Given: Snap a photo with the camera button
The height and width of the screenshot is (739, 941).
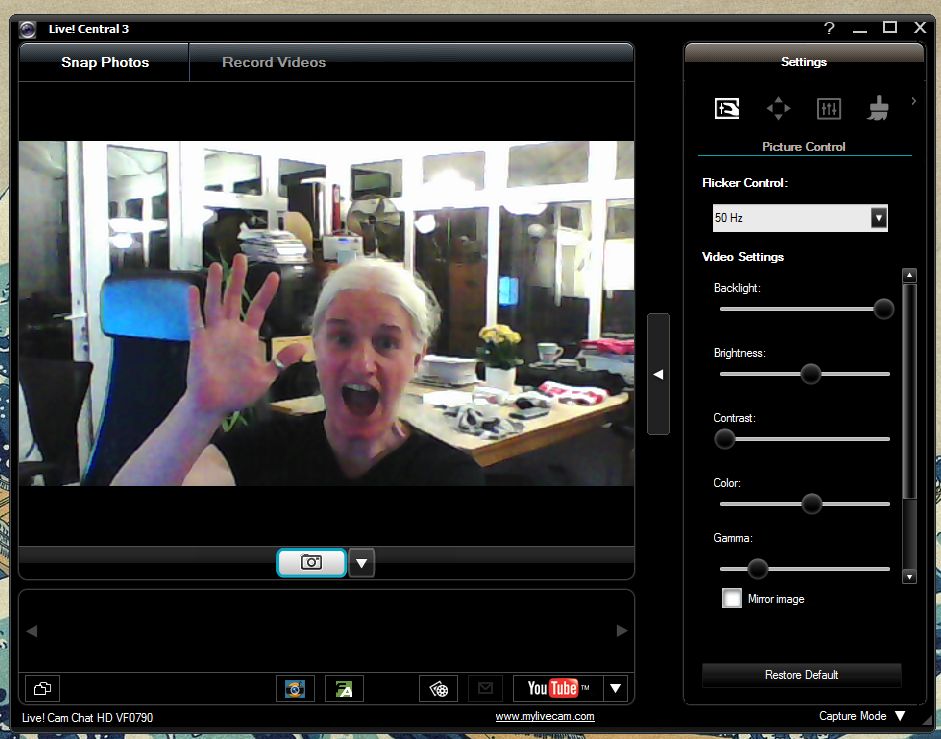Looking at the screenshot, I should click(x=311, y=563).
